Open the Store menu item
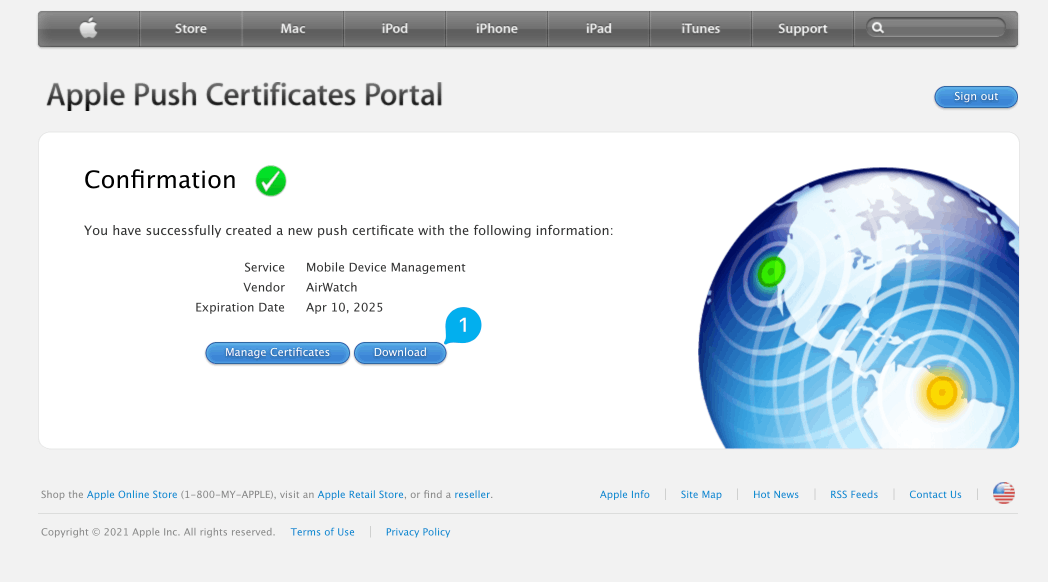The width and height of the screenshot is (1048, 582). click(190, 29)
